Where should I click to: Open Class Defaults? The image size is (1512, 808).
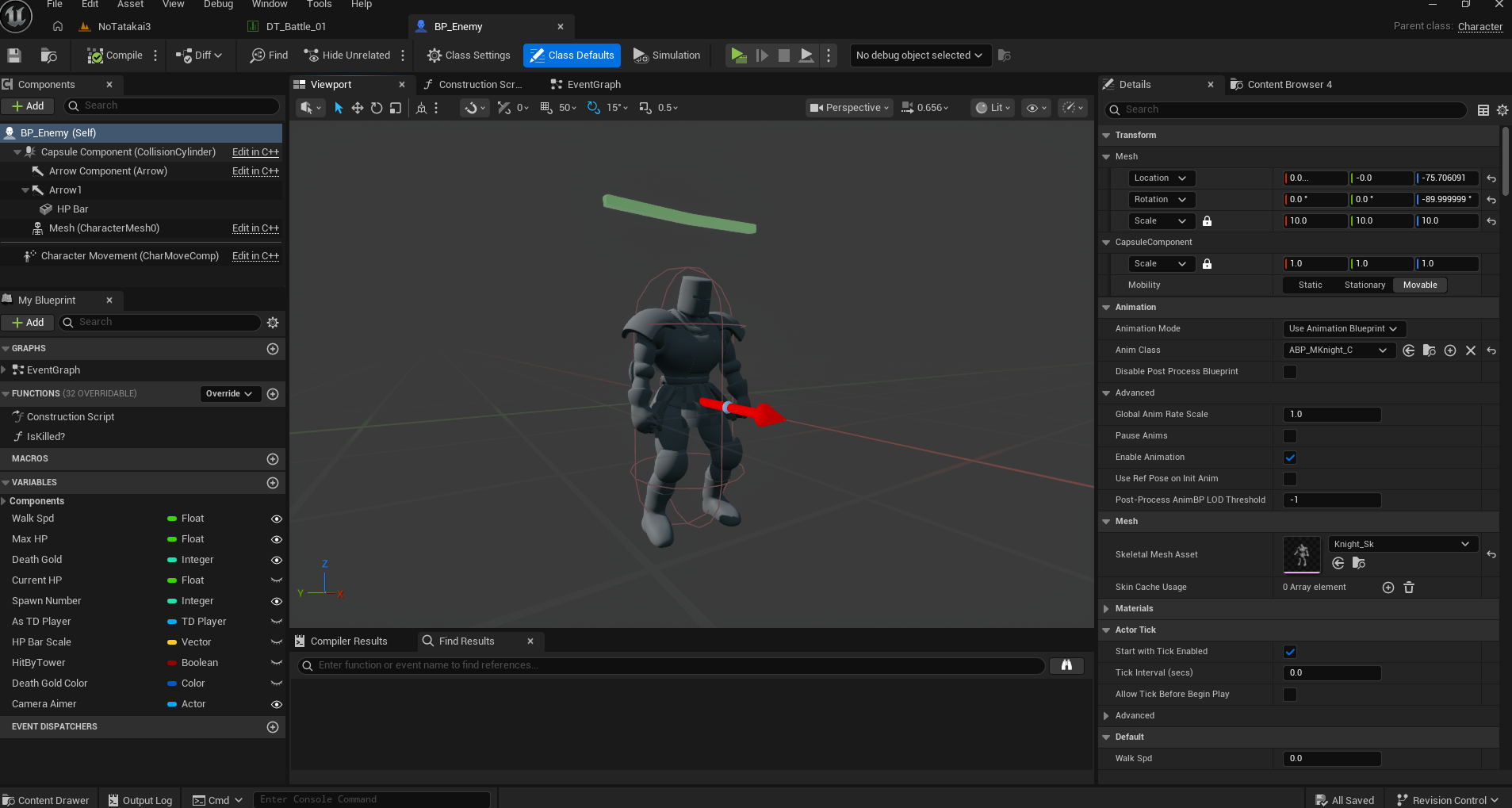(x=572, y=56)
